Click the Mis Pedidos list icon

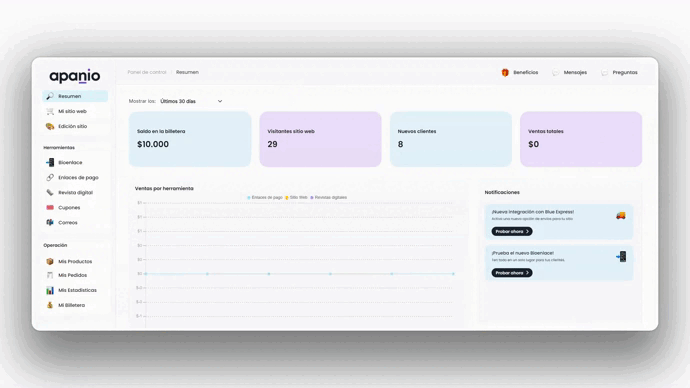pos(50,275)
